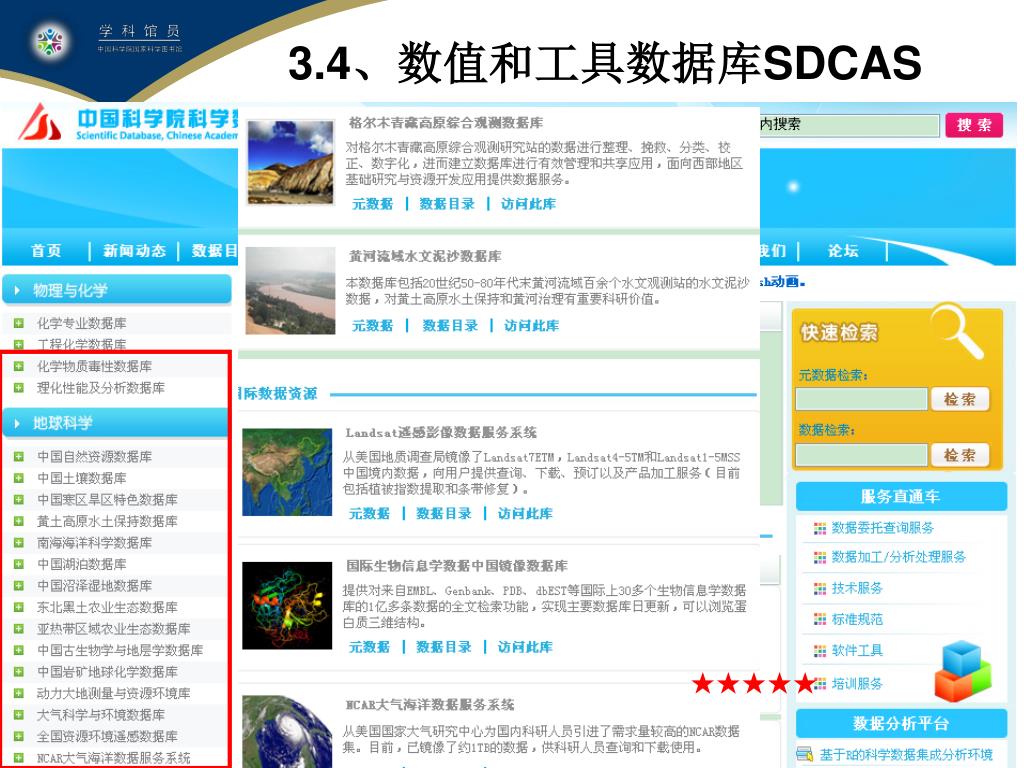Open NCAR大气海洋数据服务系统 tree item
The image size is (1024, 768).
click(114, 758)
